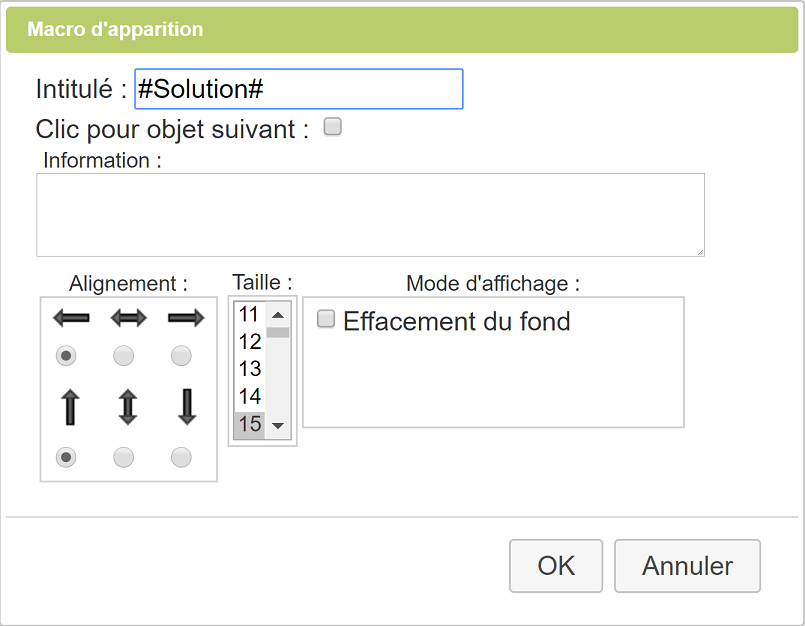Choose size 12 in Taille list
The image size is (805, 626).
[250, 342]
